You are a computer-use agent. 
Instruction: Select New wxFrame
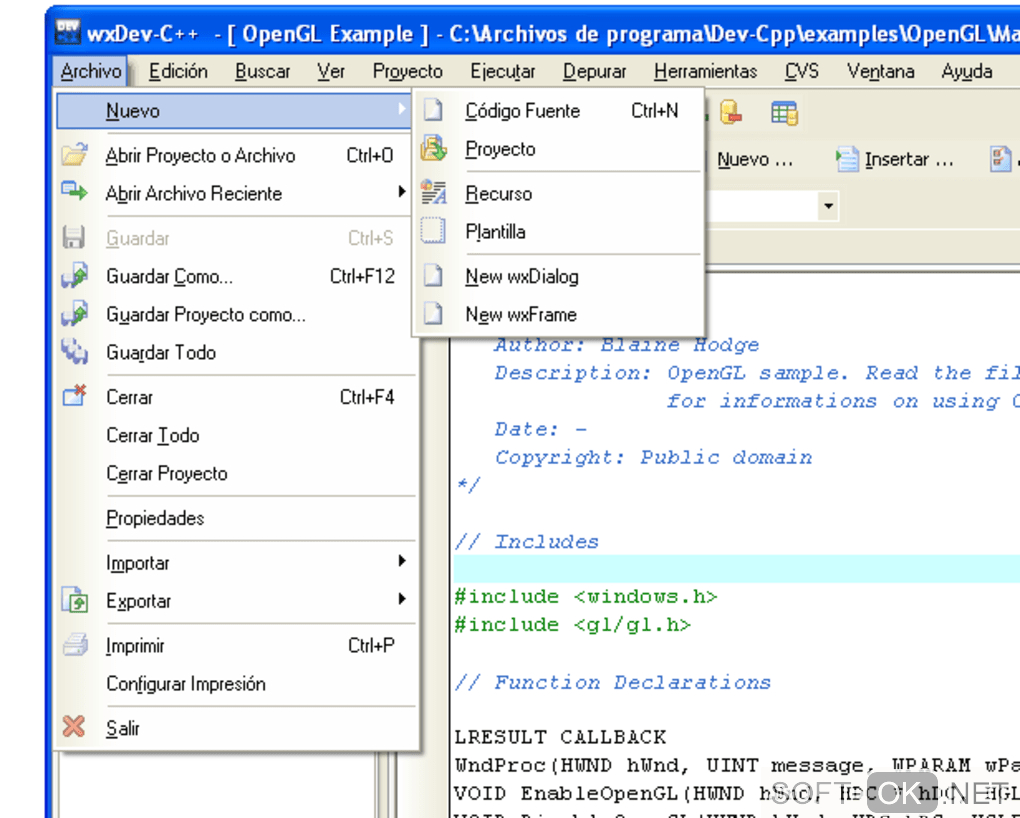click(559, 314)
